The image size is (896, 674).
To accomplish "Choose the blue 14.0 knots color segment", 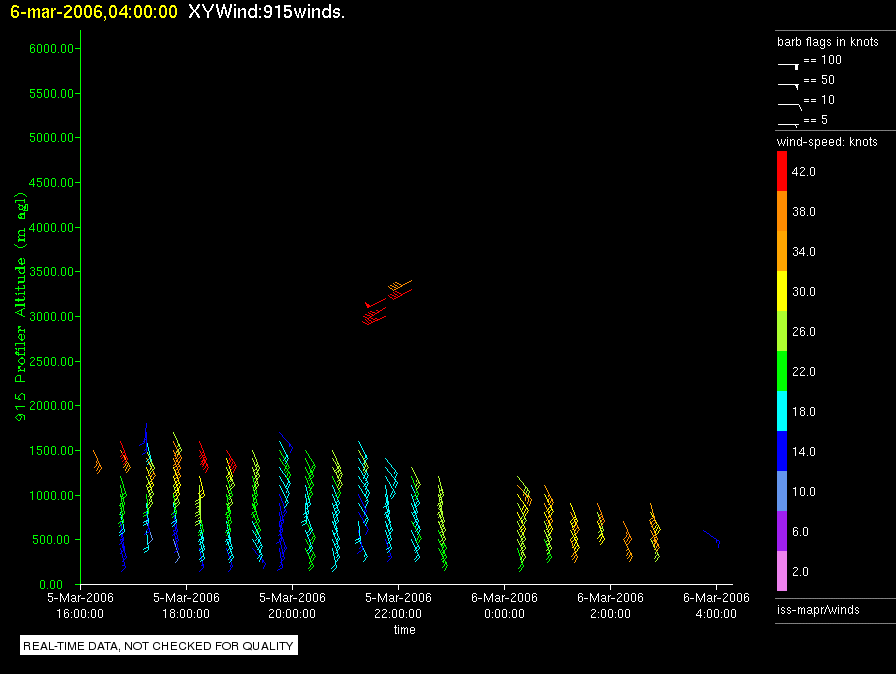I will click(x=782, y=452).
